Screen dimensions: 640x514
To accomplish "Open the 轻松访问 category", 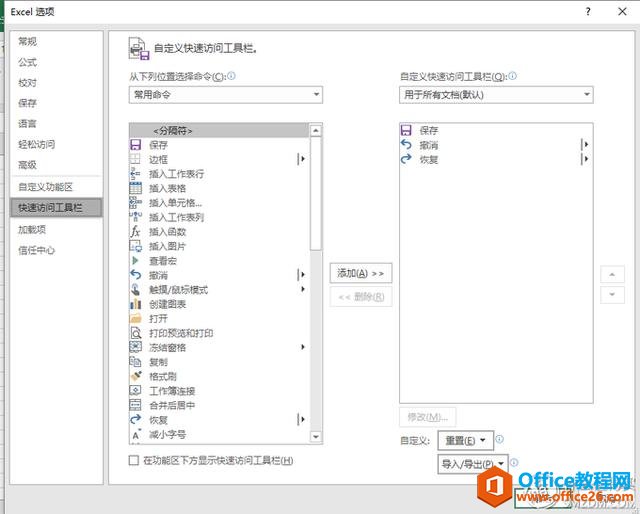I will [x=56, y=144].
